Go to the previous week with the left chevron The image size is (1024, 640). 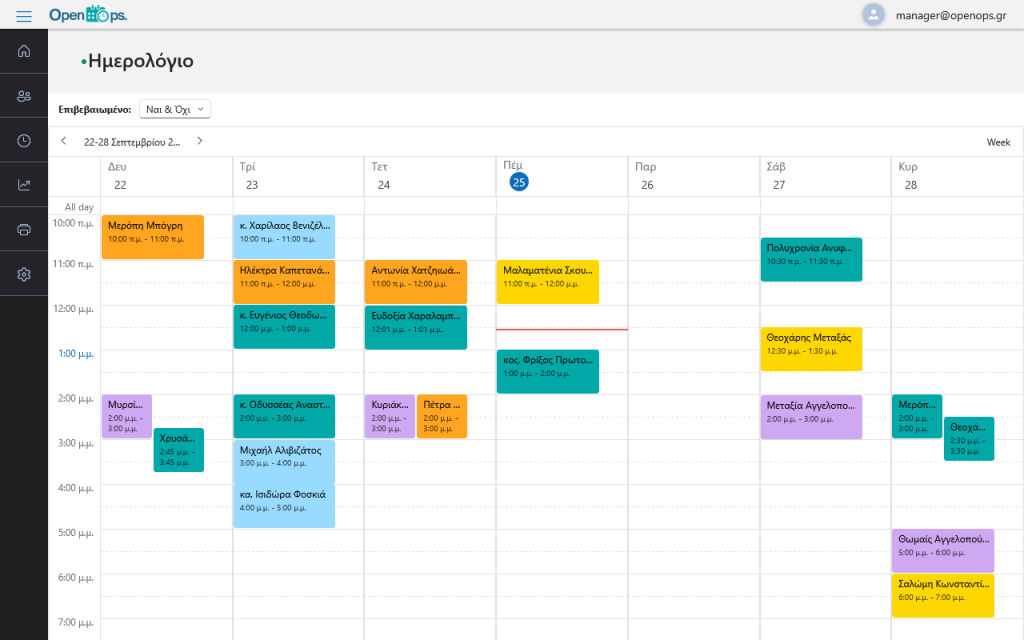[63, 141]
